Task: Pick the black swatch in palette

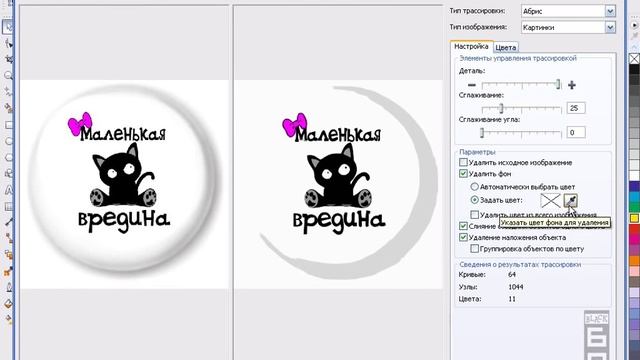Action: tap(634, 69)
